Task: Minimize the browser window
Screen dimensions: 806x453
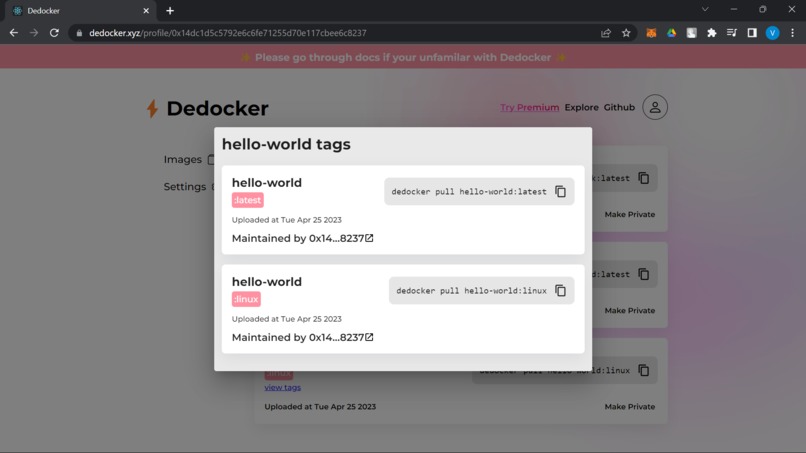Action: (734, 9)
